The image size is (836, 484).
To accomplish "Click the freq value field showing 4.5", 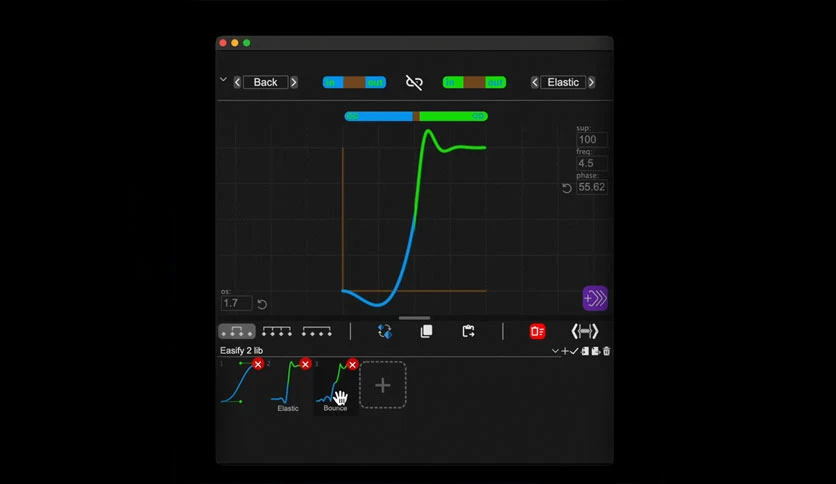I will [591, 163].
